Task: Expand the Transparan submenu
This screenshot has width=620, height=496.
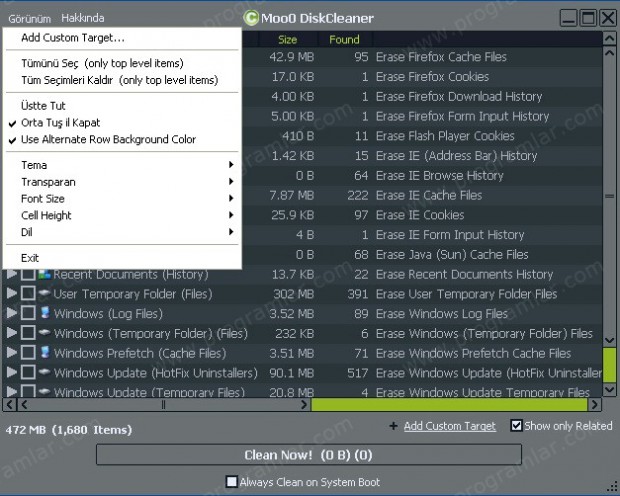Action: (x=122, y=182)
